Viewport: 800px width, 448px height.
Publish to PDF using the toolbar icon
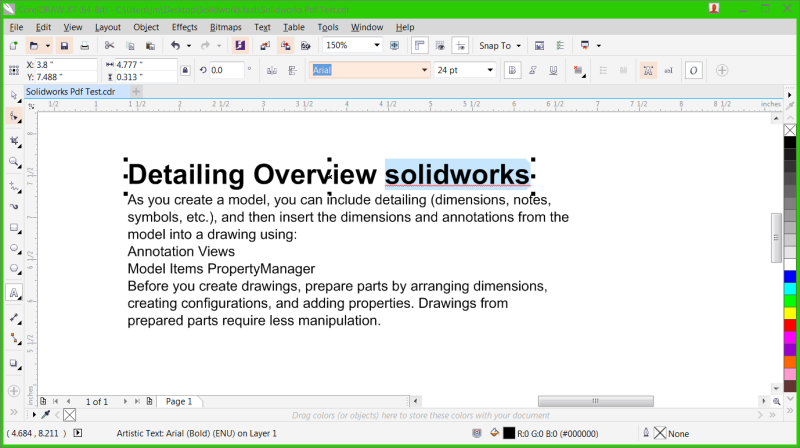[x=306, y=46]
